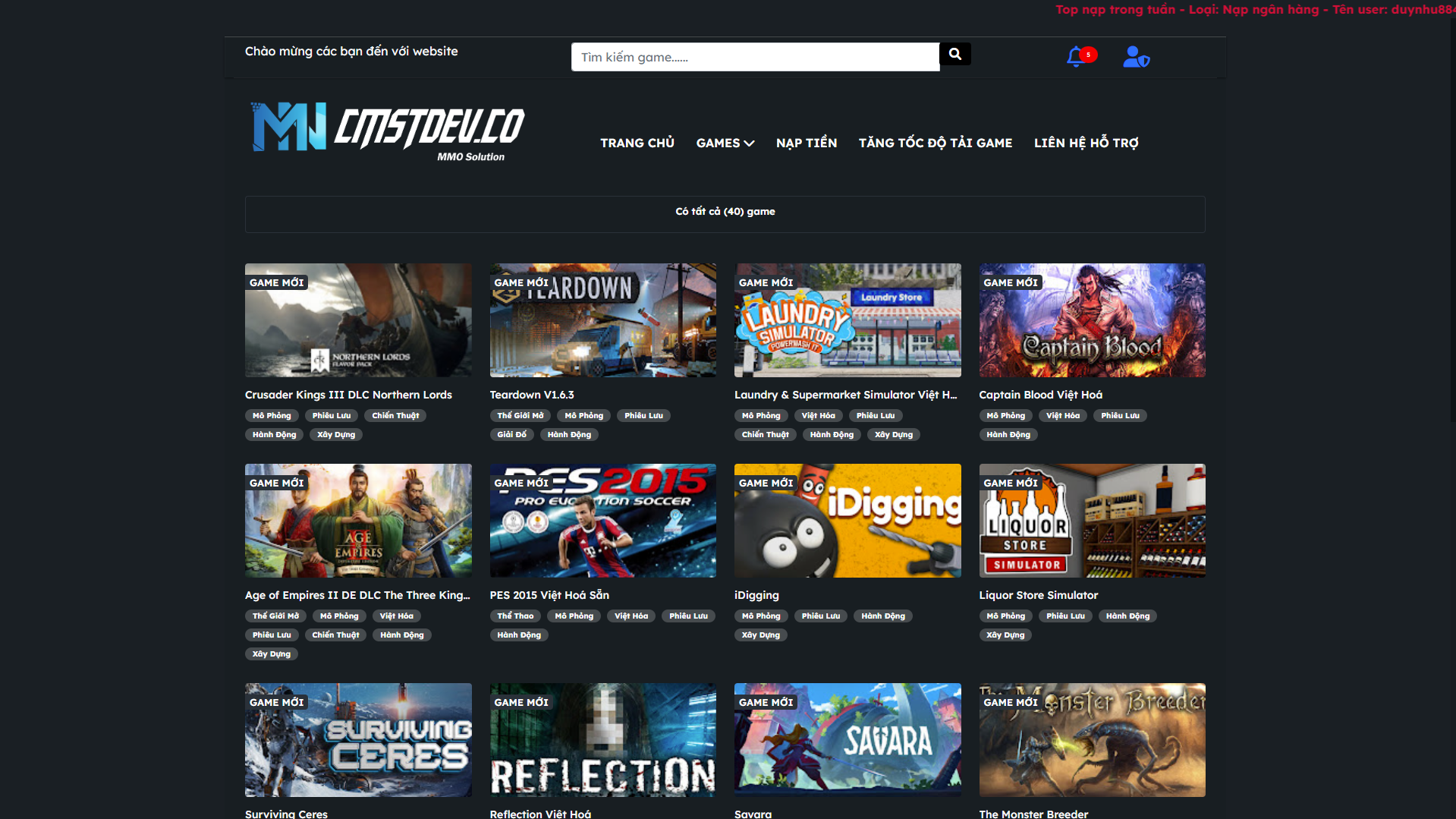1456x819 pixels.
Task: Open the Captain Blood game thumbnail
Action: [x=1091, y=320]
